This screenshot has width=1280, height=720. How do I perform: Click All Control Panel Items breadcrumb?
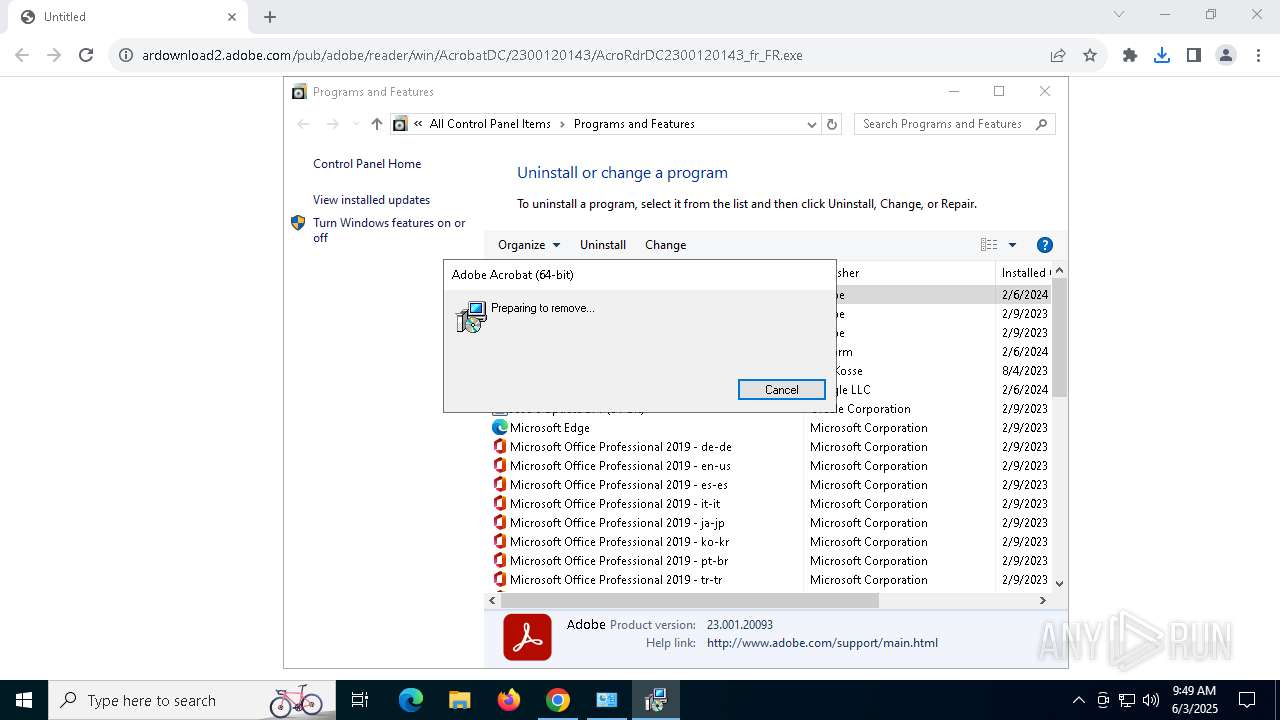tap(490, 124)
